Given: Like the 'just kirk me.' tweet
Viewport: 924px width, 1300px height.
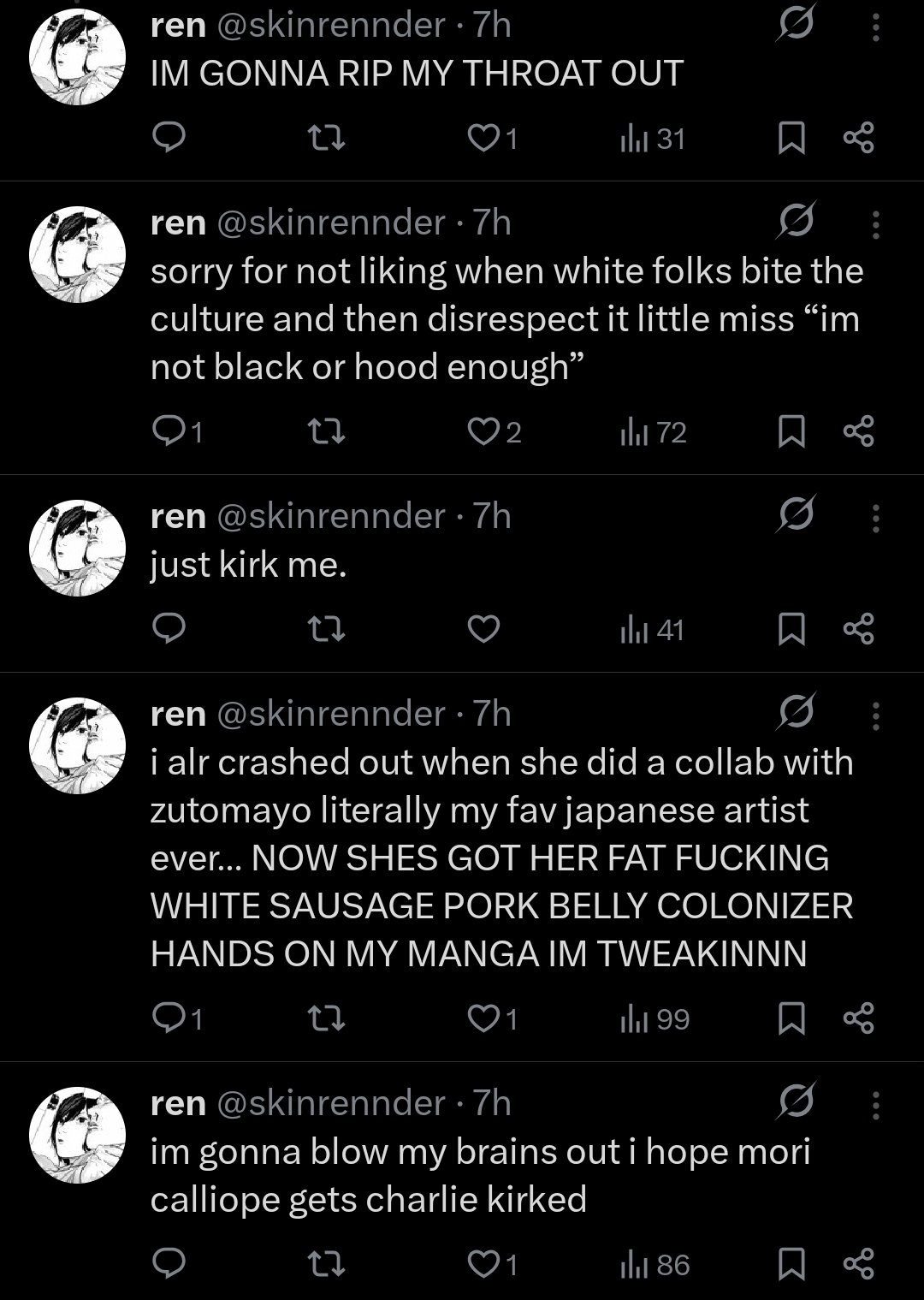Looking at the screenshot, I should [483, 630].
